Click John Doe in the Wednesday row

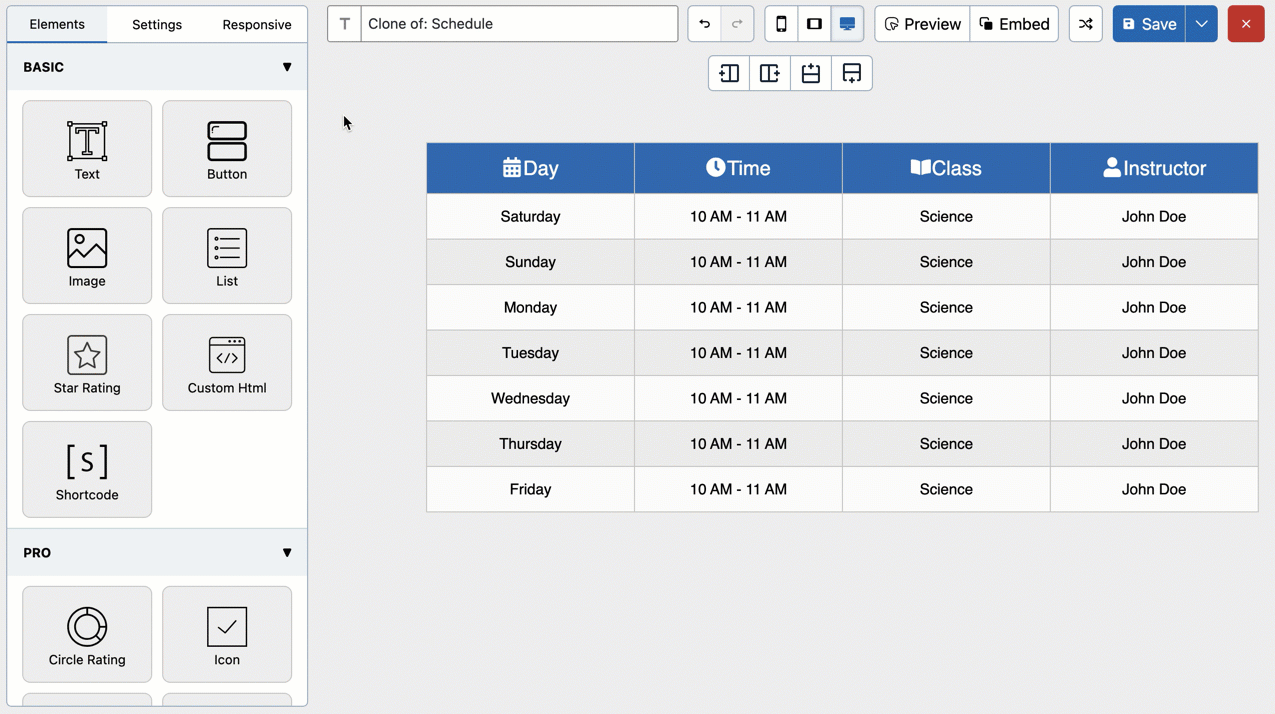(x=1154, y=399)
